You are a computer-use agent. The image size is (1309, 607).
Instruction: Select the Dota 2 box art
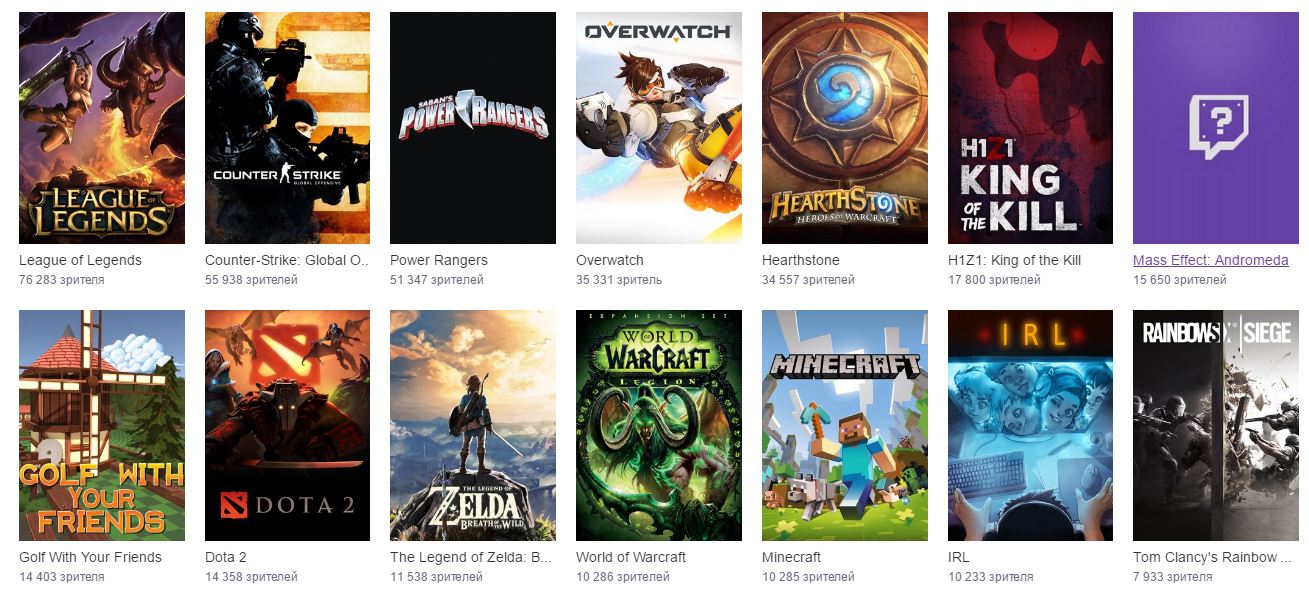287,425
